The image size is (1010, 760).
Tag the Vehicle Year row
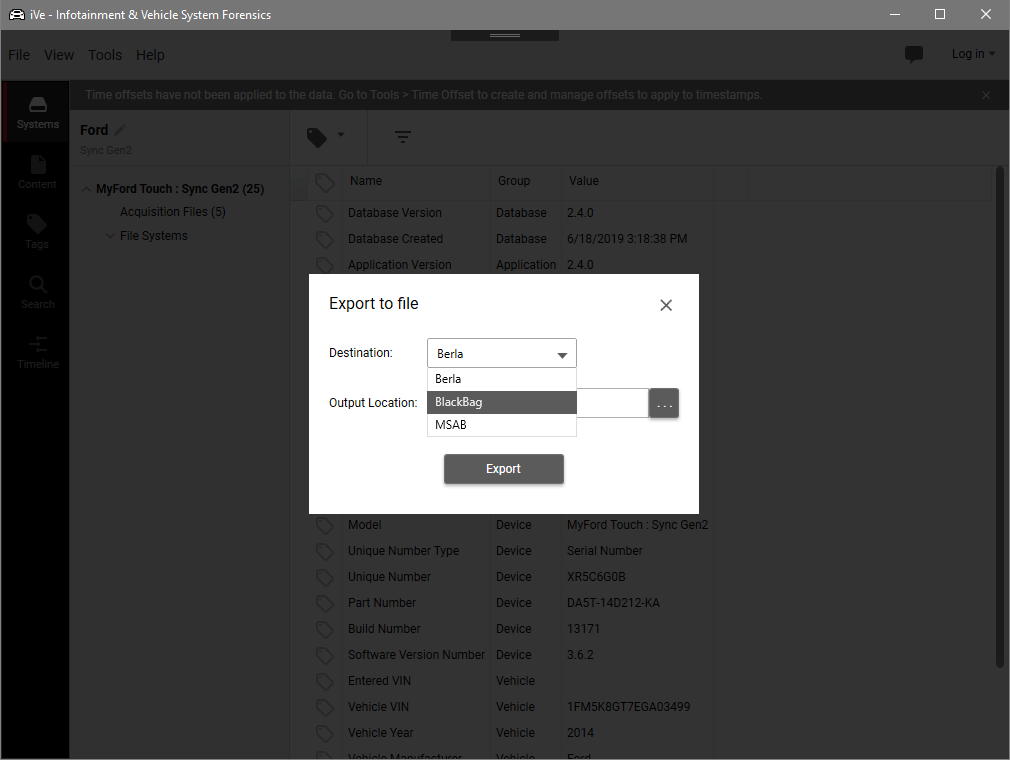point(325,733)
